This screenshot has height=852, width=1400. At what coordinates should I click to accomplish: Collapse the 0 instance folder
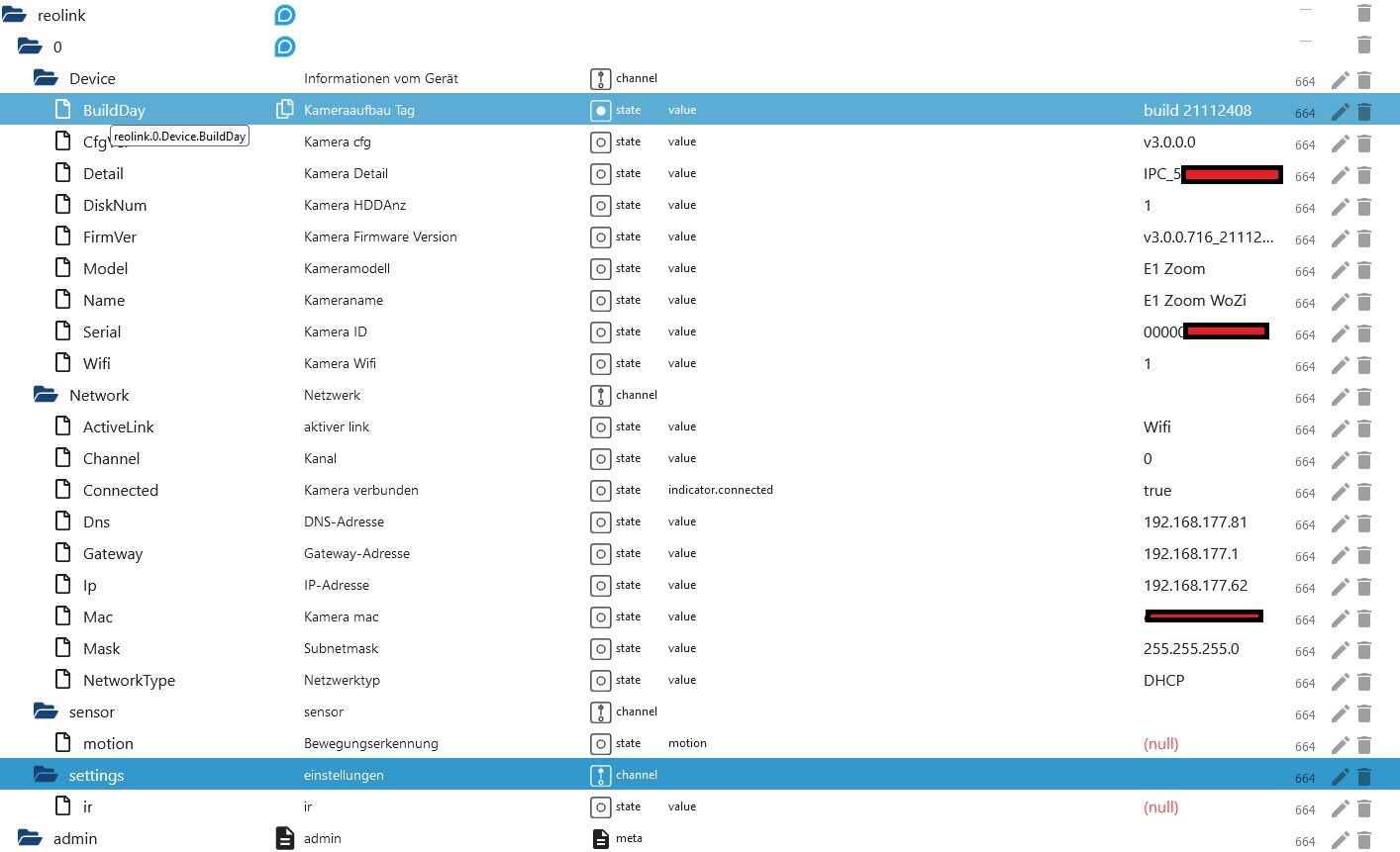coord(30,47)
